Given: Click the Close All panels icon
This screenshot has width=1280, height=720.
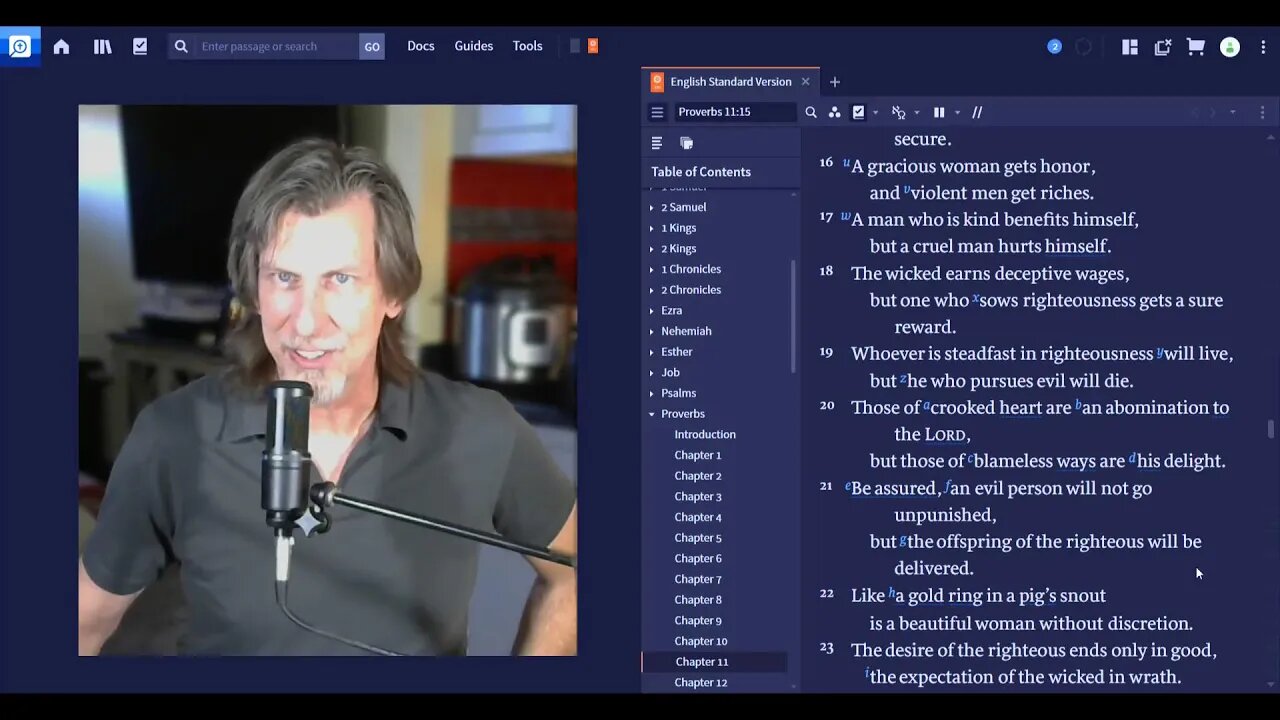Looking at the screenshot, I should click(1163, 46).
